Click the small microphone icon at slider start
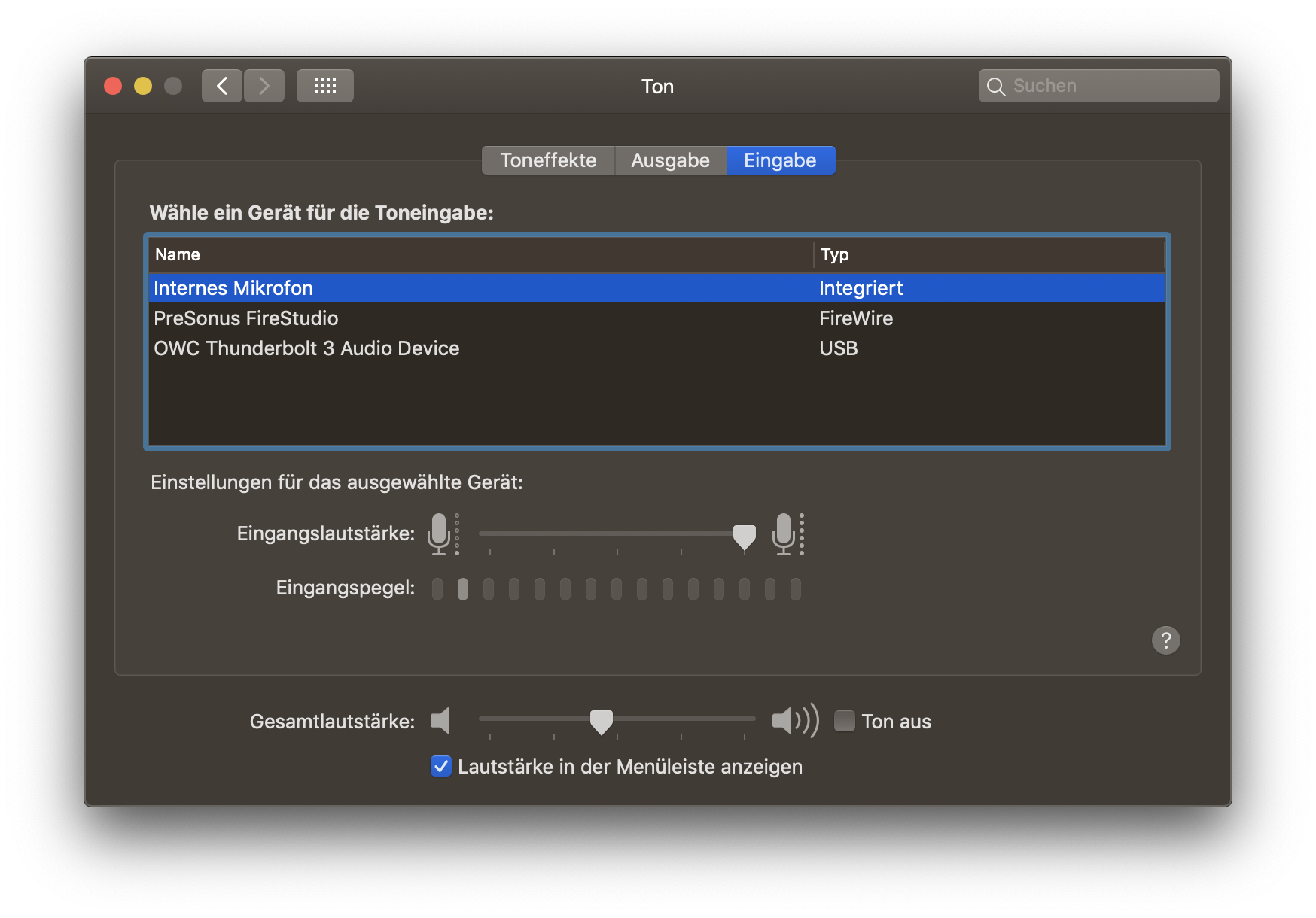The width and height of the screenshot is (1316, 918). click(x=440, y=533)
